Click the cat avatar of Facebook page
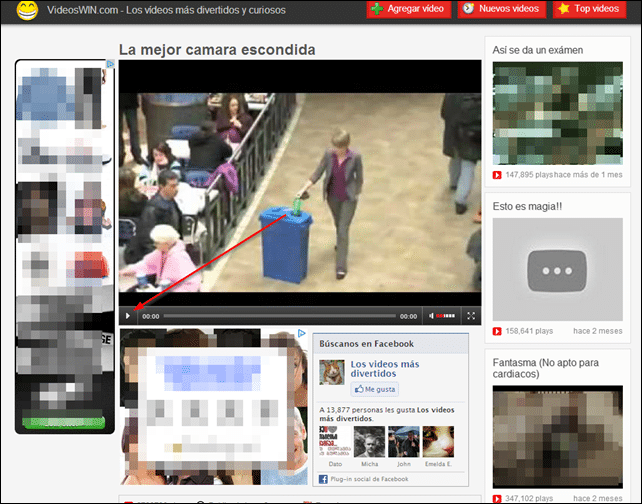Image resolution: width=642 pixels, height=504 pixels. click(332, 372)
